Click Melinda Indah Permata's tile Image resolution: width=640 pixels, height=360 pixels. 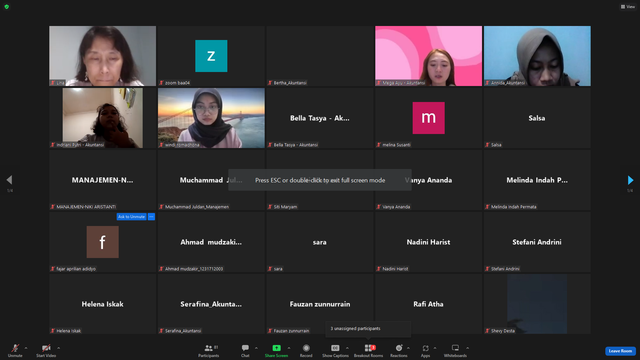pyautogui.click(x=537, y=180)
